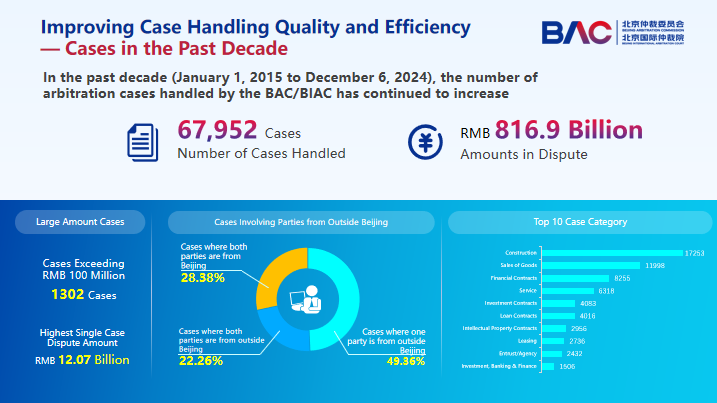Click the '1302' cases value

pyautogui.click(x=67, y=294)
